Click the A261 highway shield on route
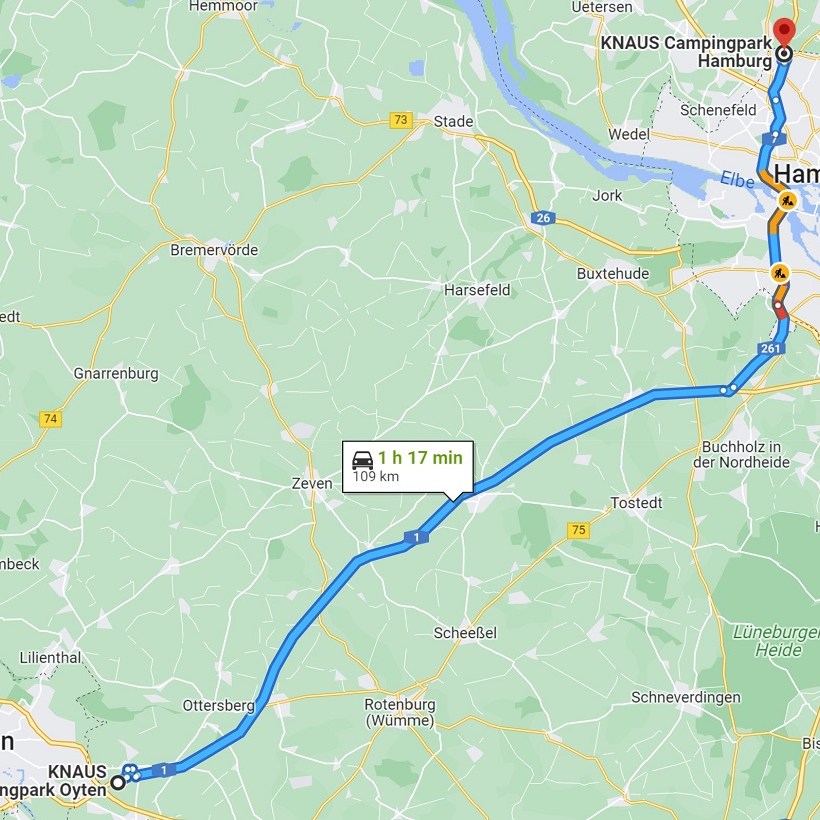The height and width of the screenshot is (820, 820). tap(771, 348)
